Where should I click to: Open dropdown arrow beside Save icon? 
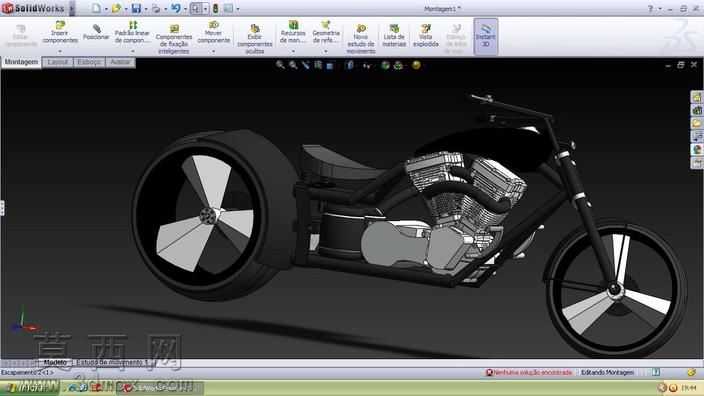point(146,9)
